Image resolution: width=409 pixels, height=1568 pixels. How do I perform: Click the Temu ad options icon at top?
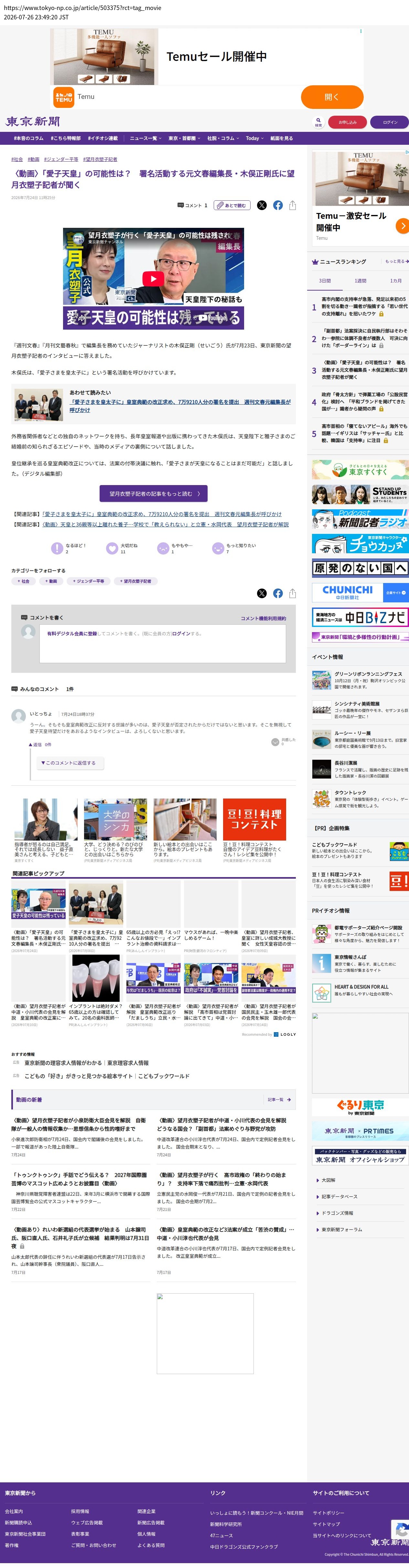pyautogui.click(x=360, y=31)
